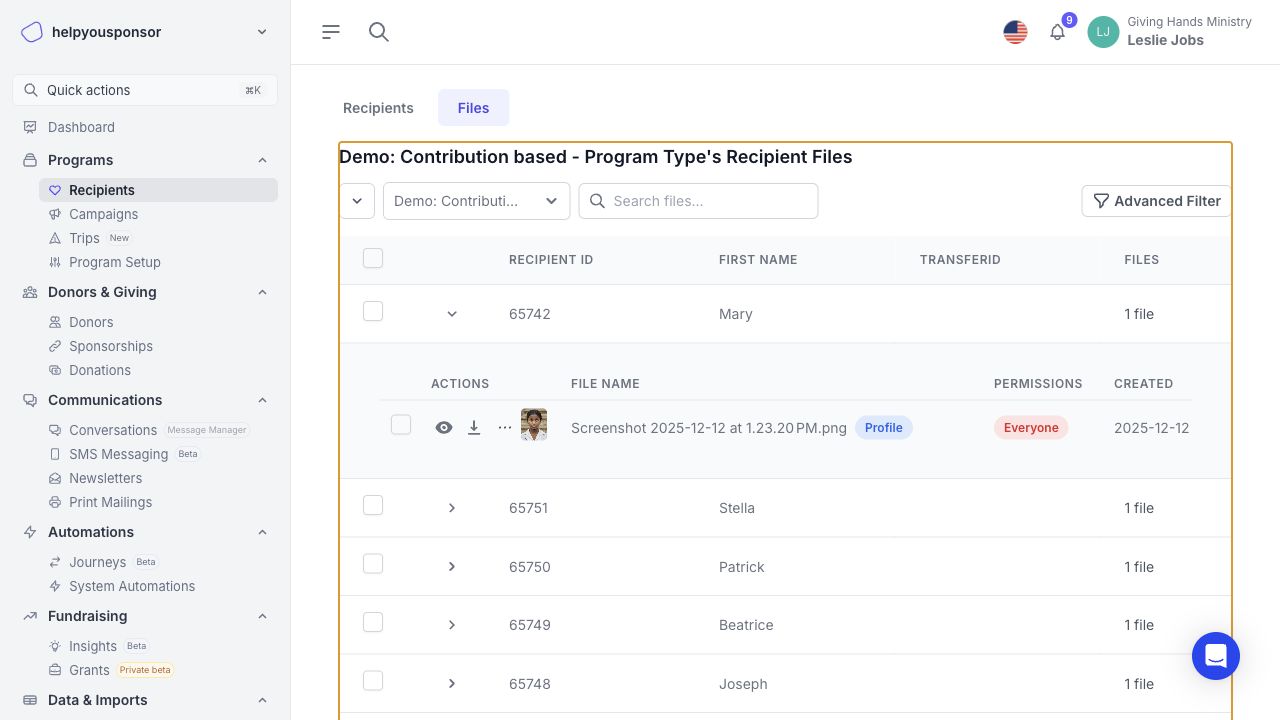The height and width of the screenshot is (720, 1280).
Task: Click the Campaigns megaphone icon
Action: pyautogui.click(x=55, y=214)
